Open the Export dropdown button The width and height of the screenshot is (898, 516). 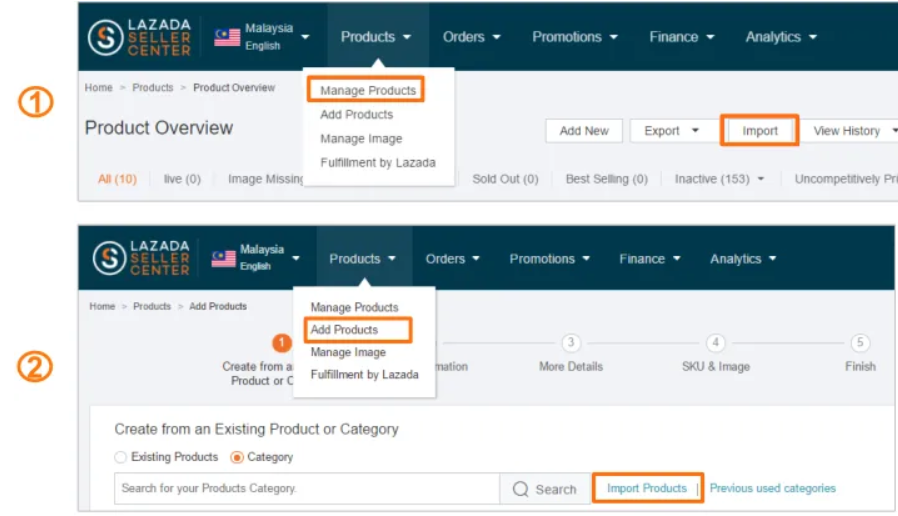tap(671, 131)
